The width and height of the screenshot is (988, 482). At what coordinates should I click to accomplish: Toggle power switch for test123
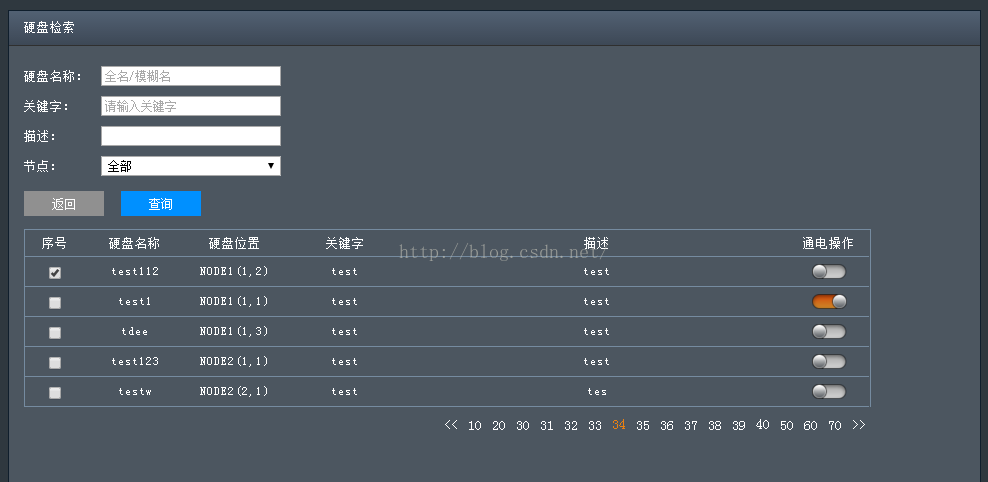[x=829, y=362]
